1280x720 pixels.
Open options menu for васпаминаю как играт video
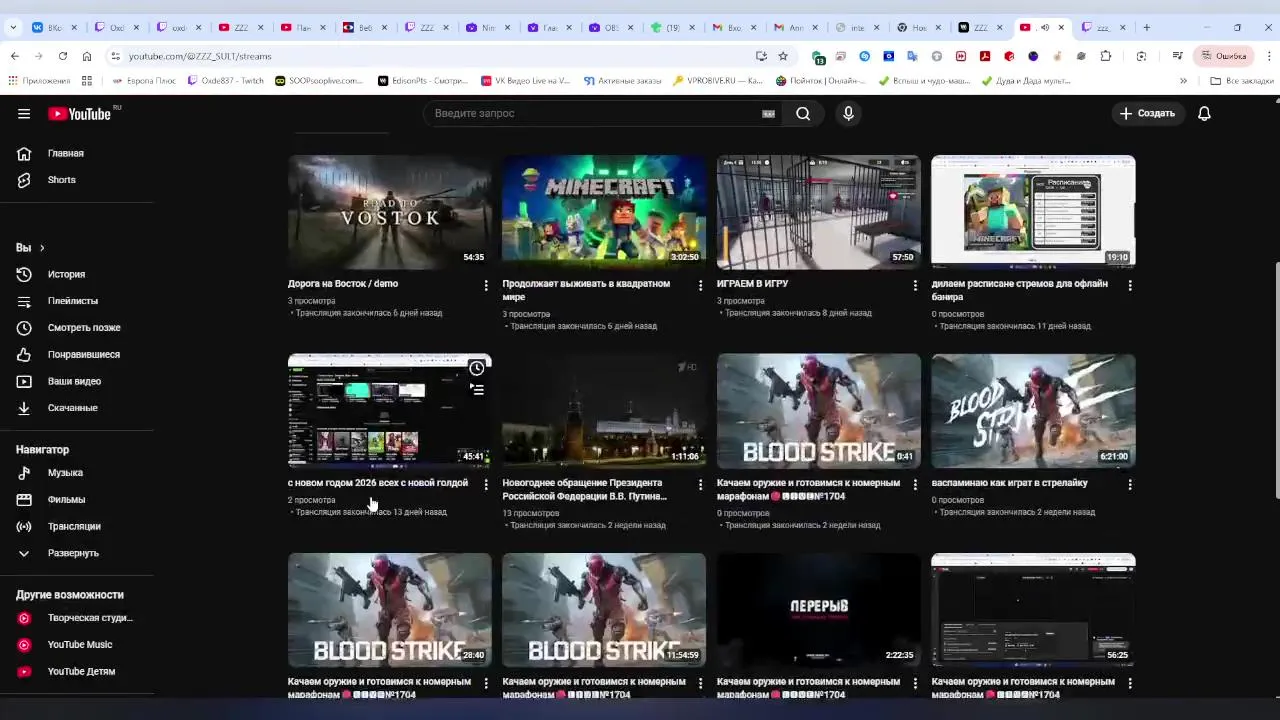point(1130,485)
